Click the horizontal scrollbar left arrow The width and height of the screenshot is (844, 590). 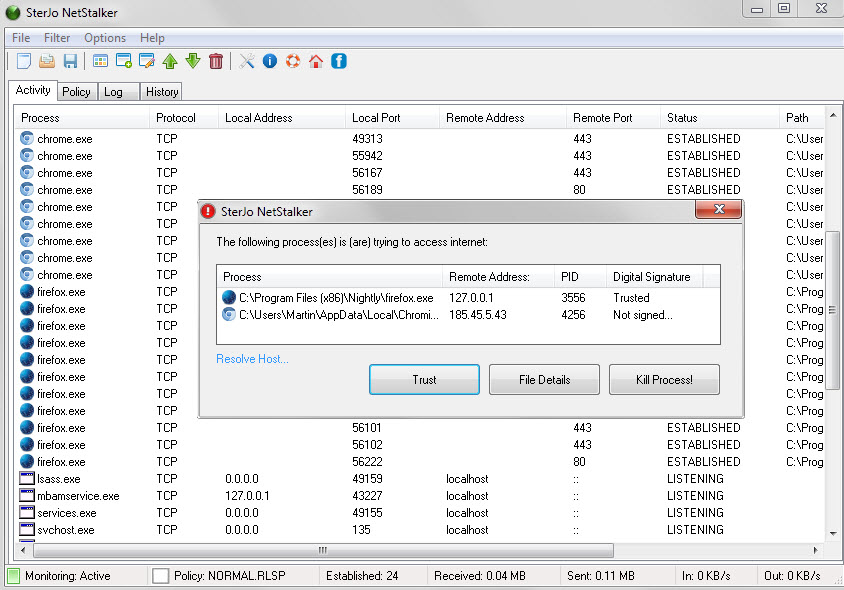[23, 550]
